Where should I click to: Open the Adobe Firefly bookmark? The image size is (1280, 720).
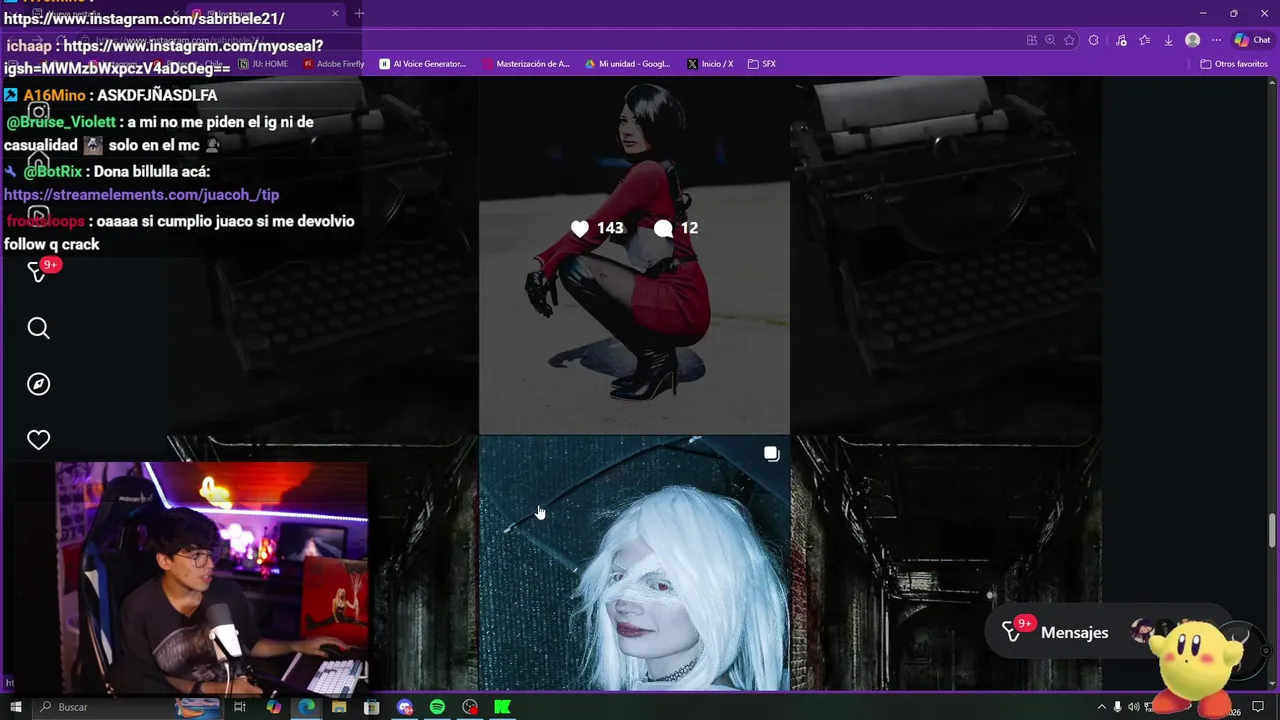click(x=334, y=64)
